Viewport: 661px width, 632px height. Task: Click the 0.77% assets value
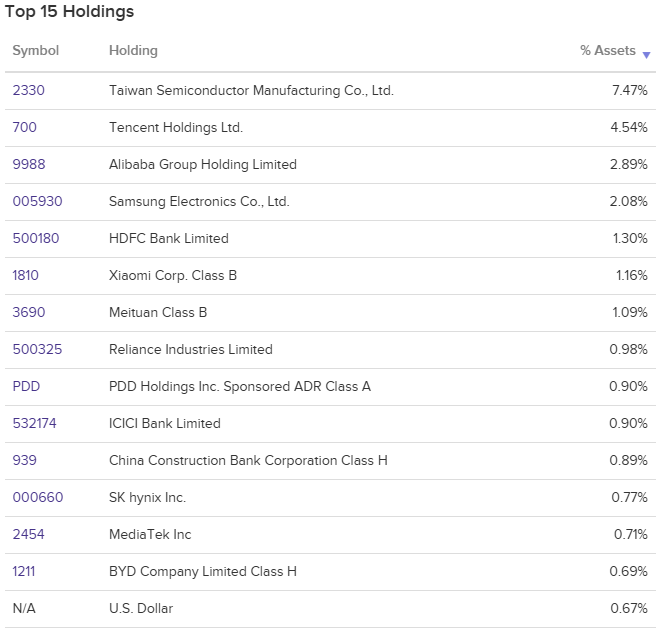pyautogui.click(x=629, y=497)
